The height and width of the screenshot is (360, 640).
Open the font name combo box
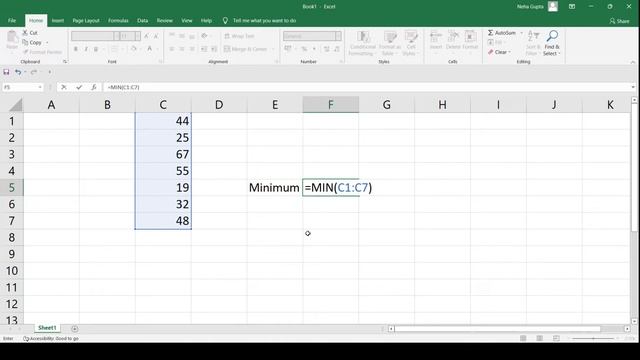click(x=96, y=36)
